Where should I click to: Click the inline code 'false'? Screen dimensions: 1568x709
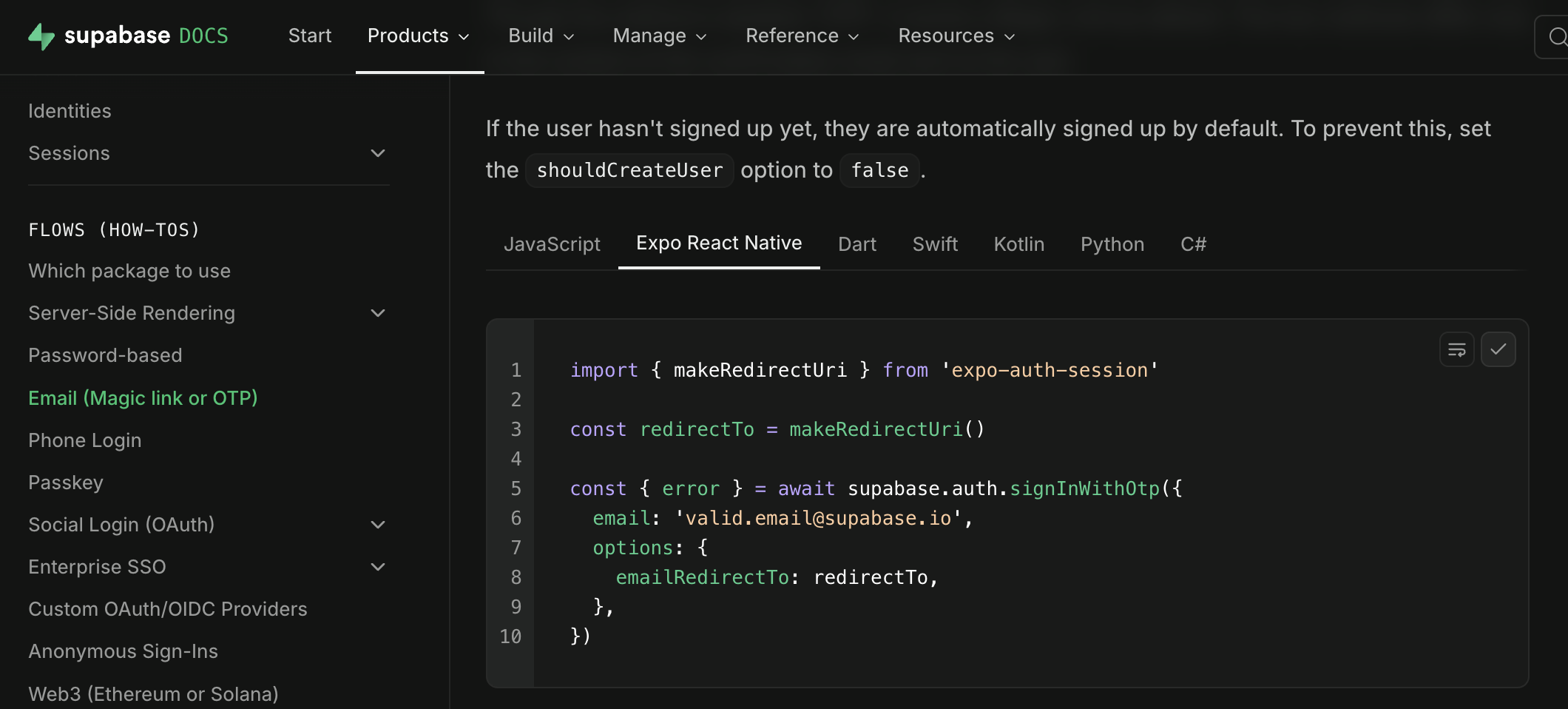pos(879,170)
